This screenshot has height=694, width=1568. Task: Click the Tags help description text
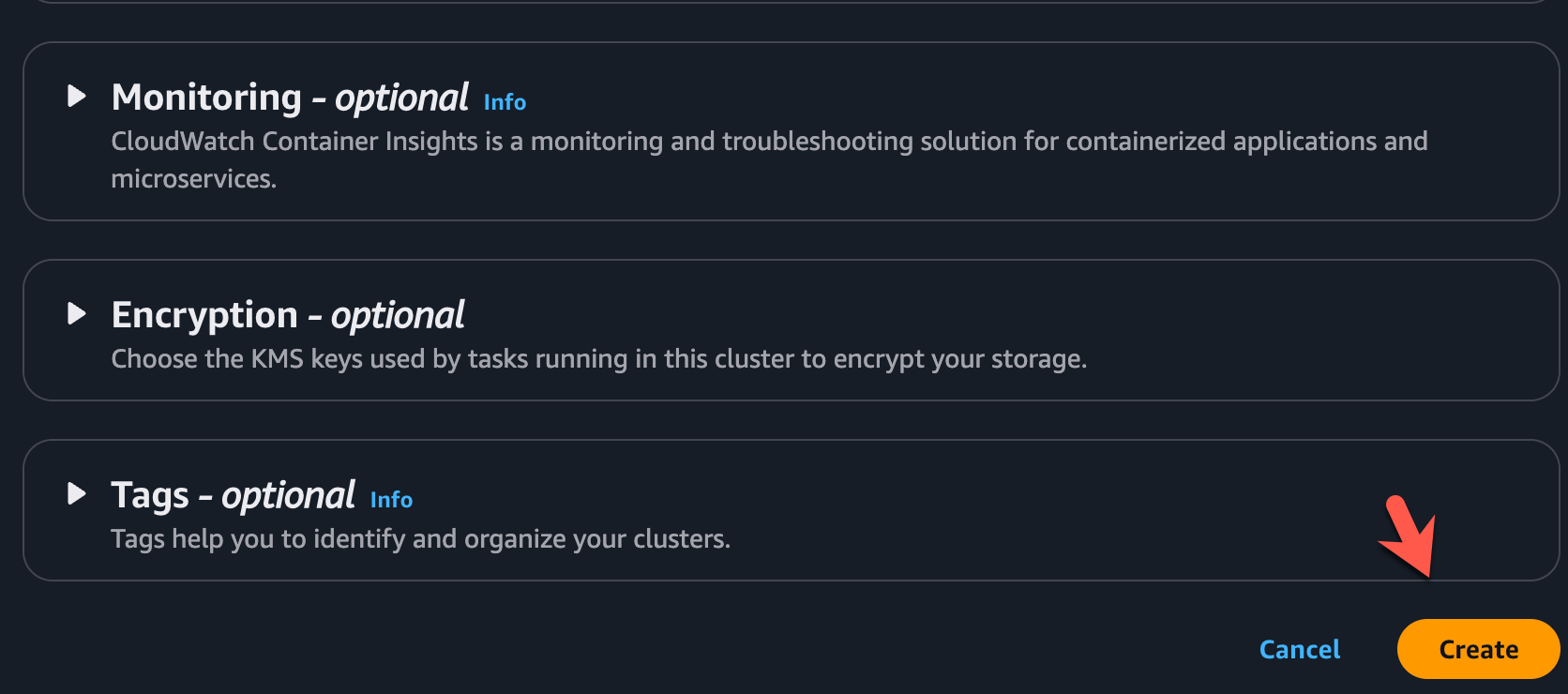point(420,539)
